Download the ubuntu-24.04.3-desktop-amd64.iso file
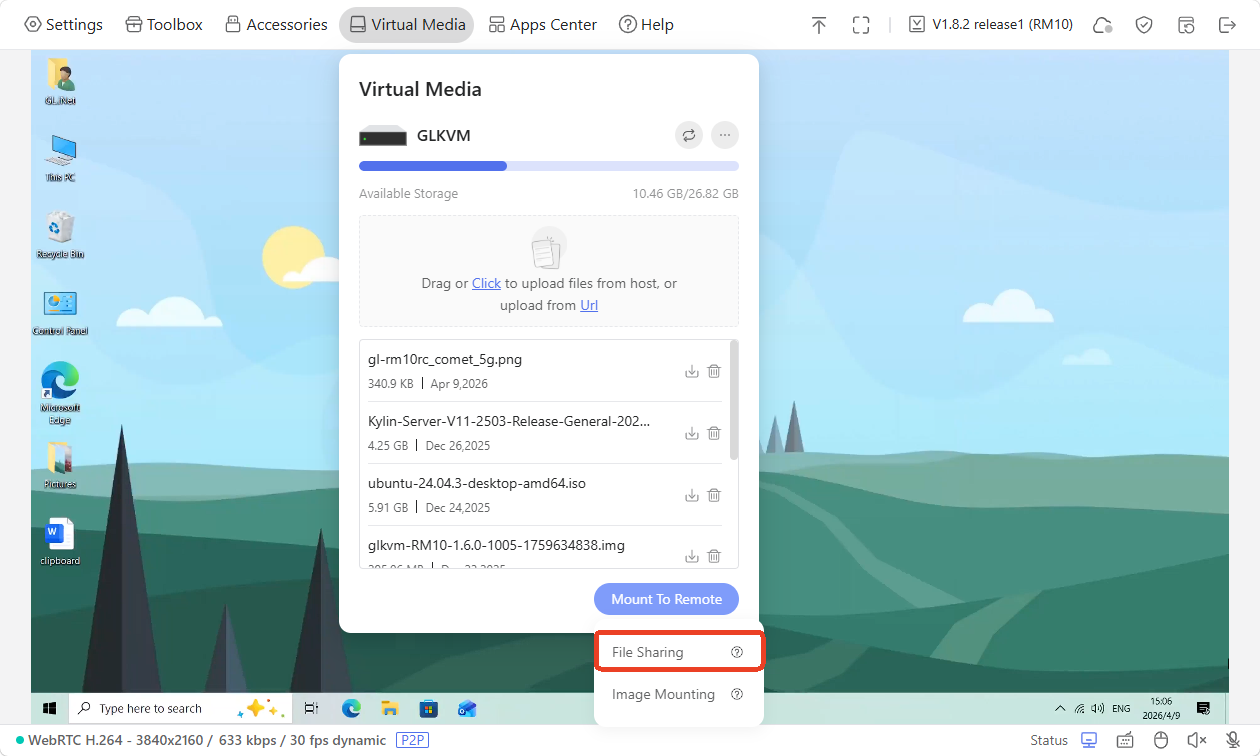This screenshot has height=756, width=1260. (691, 495)
